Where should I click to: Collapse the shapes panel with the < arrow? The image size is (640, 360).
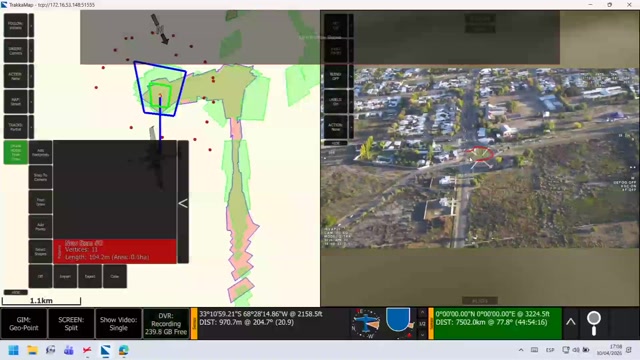pyautogui.click(x=183, y=202)
